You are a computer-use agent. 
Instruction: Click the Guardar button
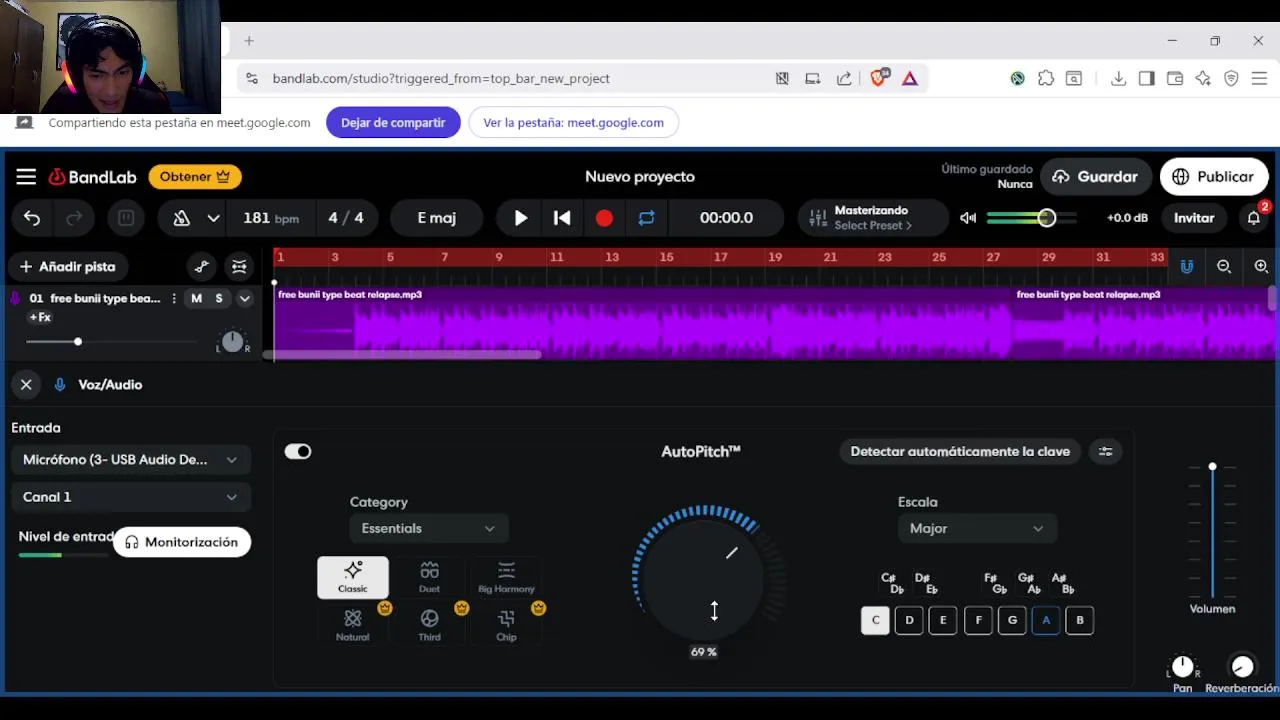click(x=1095, y=177)
